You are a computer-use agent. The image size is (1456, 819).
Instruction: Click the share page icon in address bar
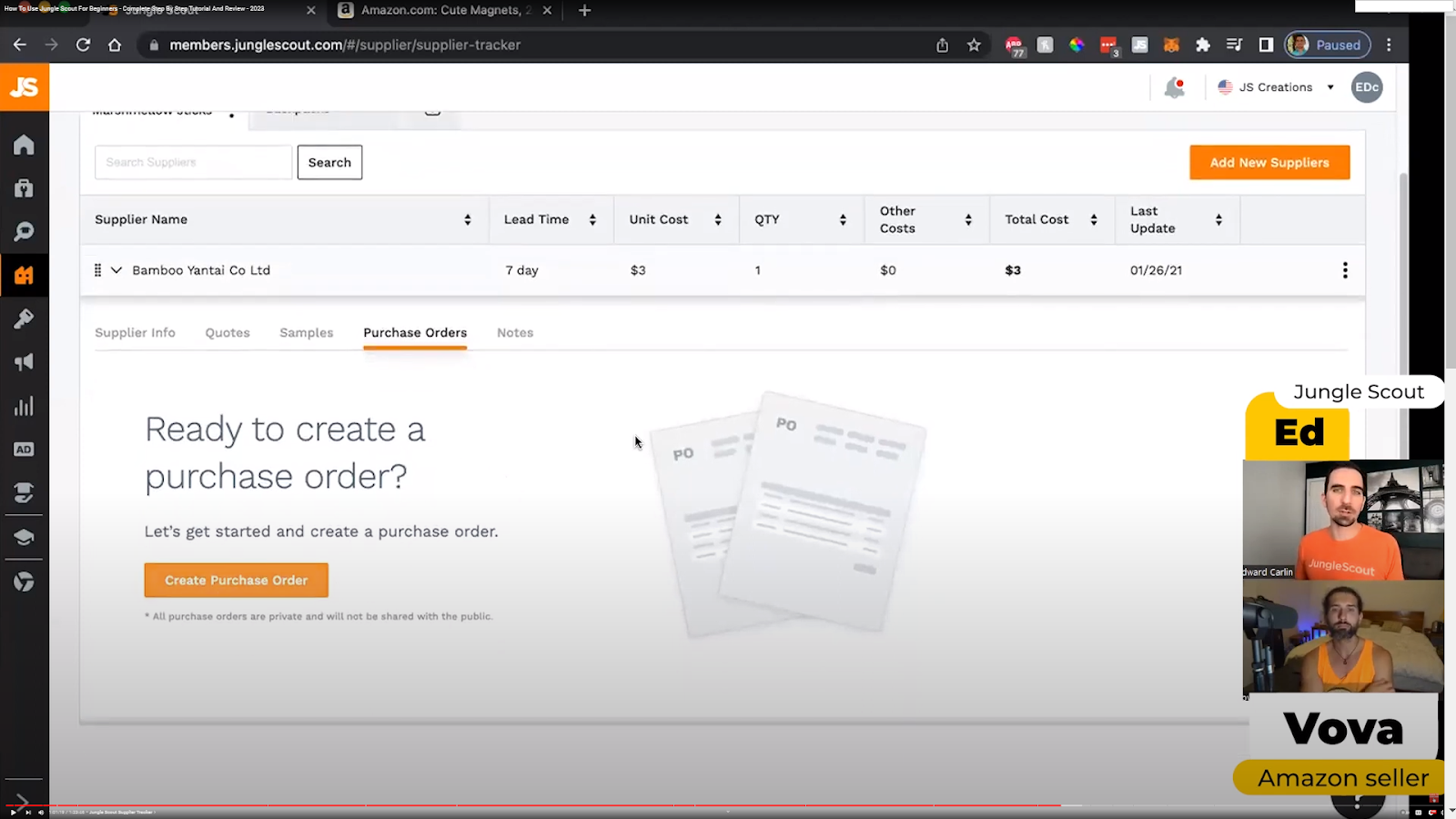[x=942, y=45]
